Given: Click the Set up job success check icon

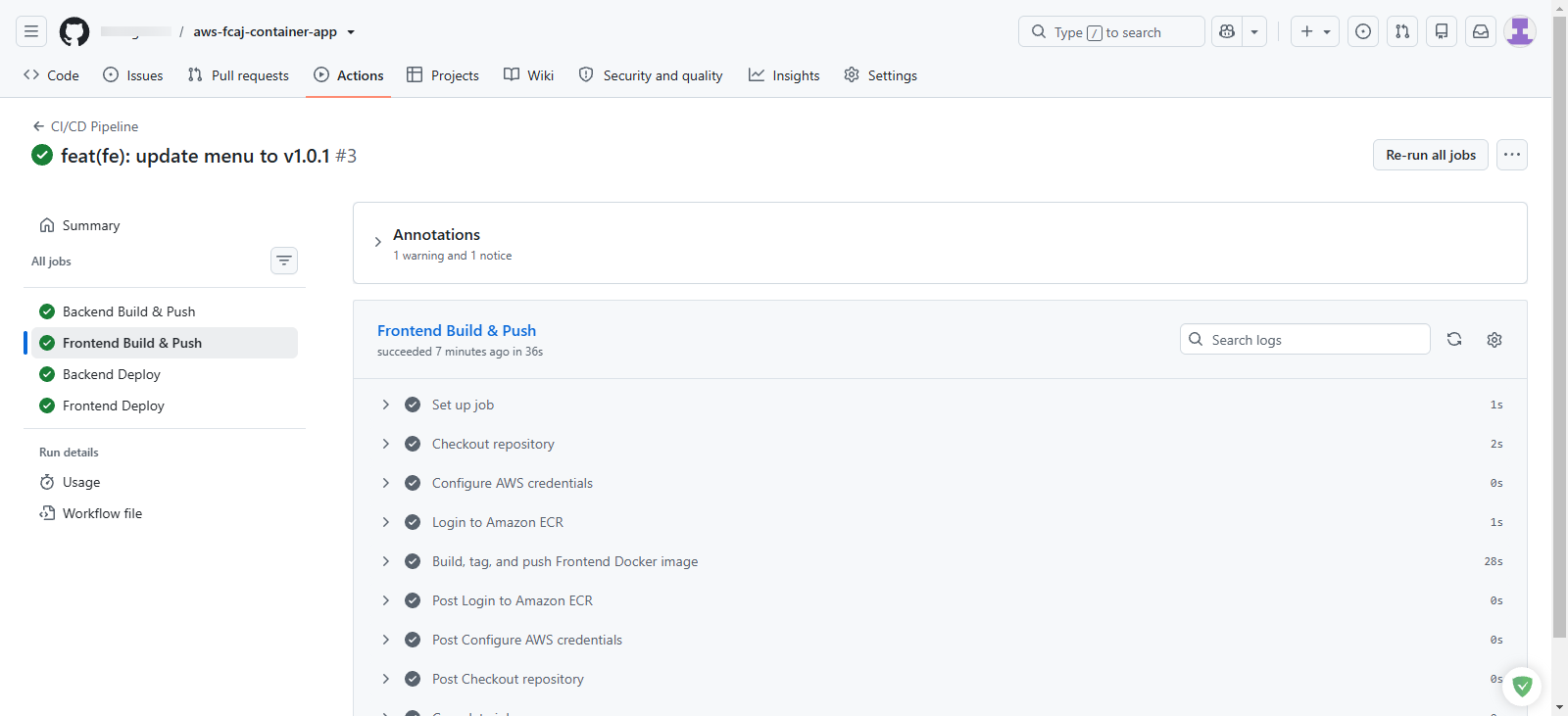Looking at the screenshot, I should coord(413,405).
